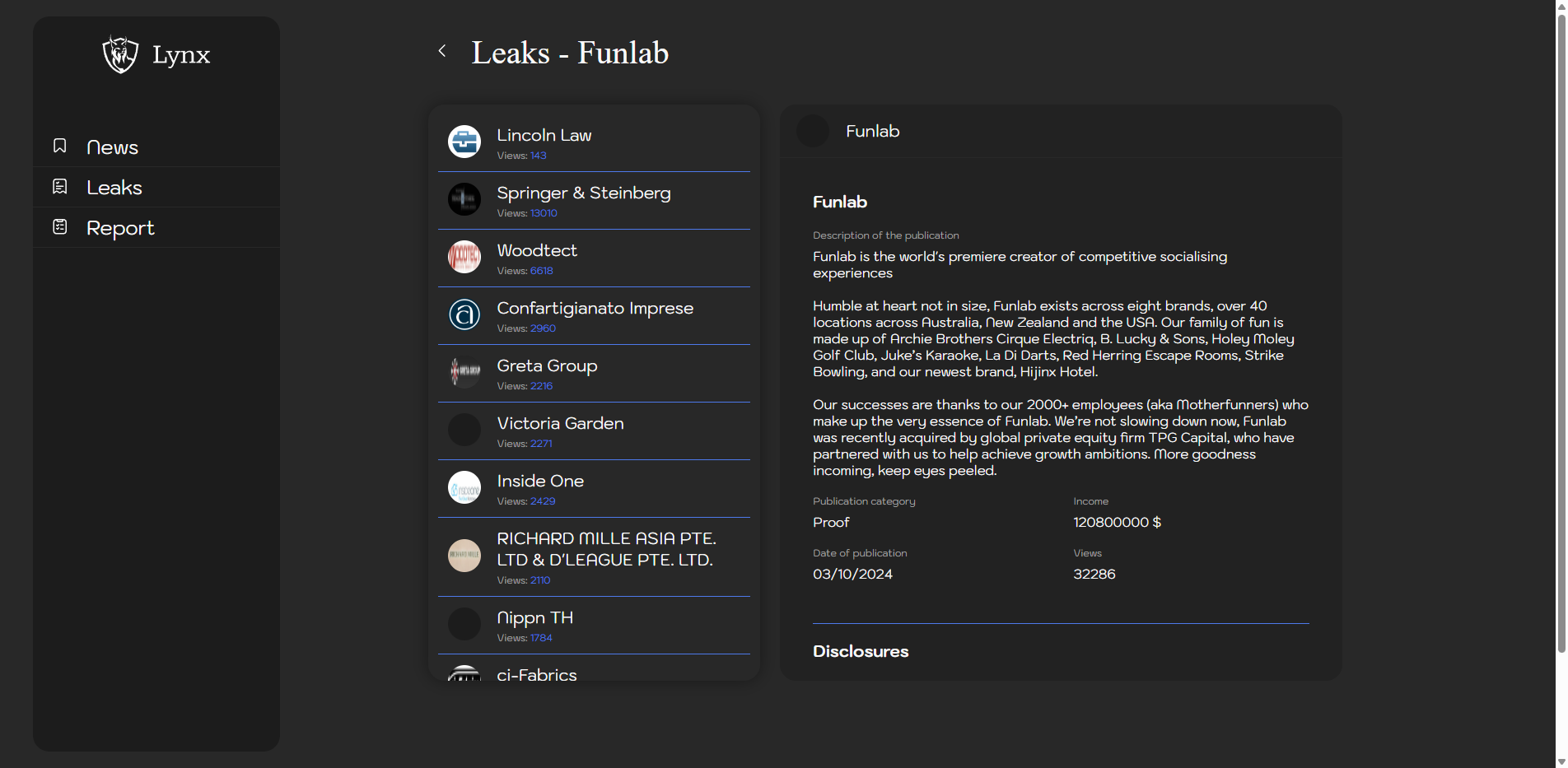This screenshot has width=1568, height=768.
Task: Click the Inside One logo avatar
Action: tap(464, 487)
